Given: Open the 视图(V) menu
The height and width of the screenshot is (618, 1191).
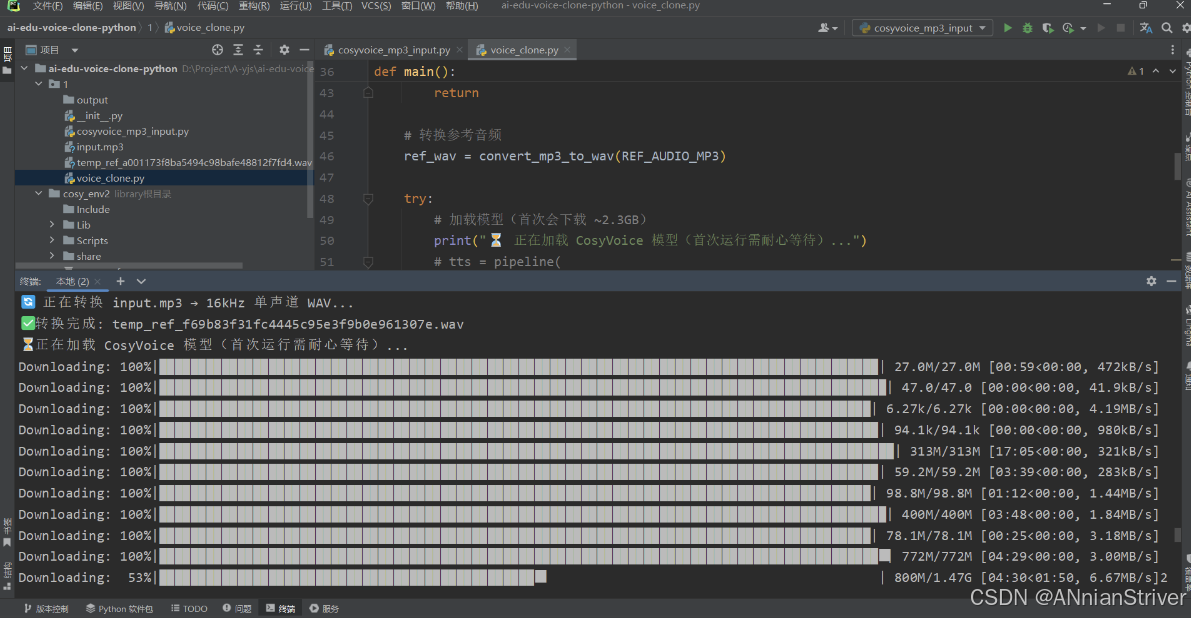Looking at the screenshot, I should coord(128,6).
